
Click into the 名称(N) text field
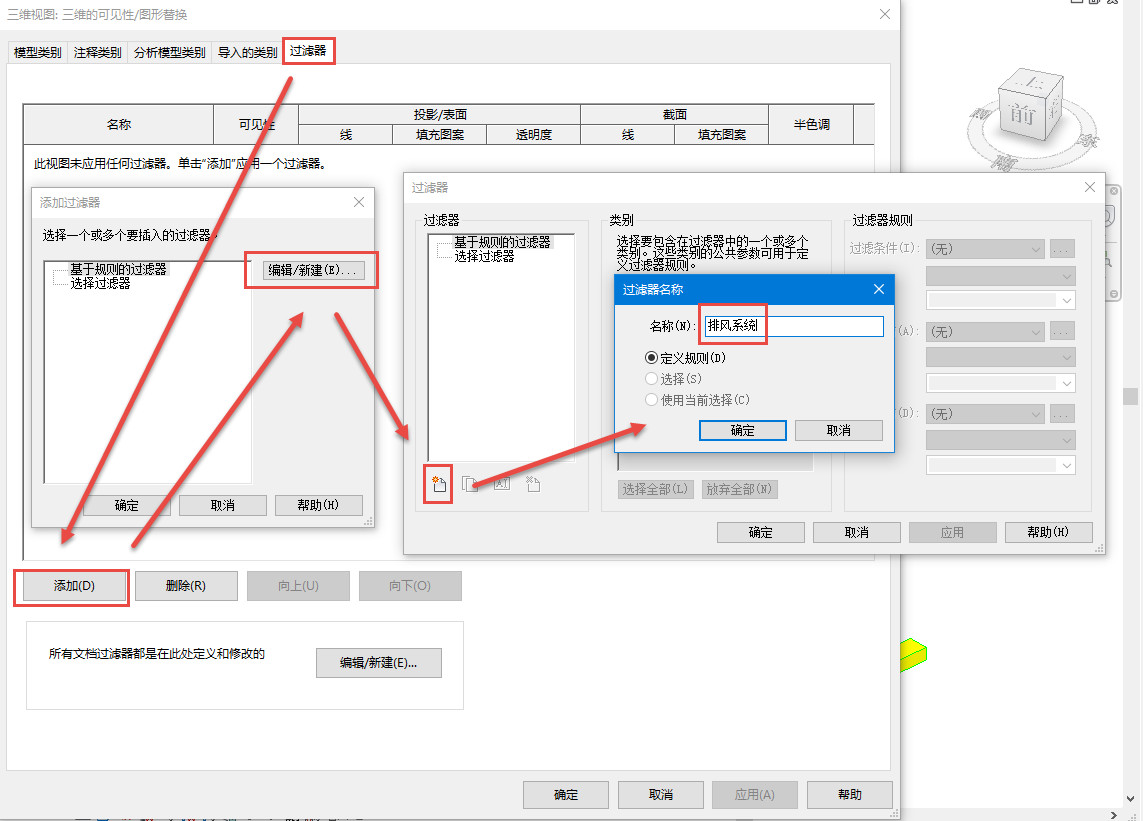[793, 326]
